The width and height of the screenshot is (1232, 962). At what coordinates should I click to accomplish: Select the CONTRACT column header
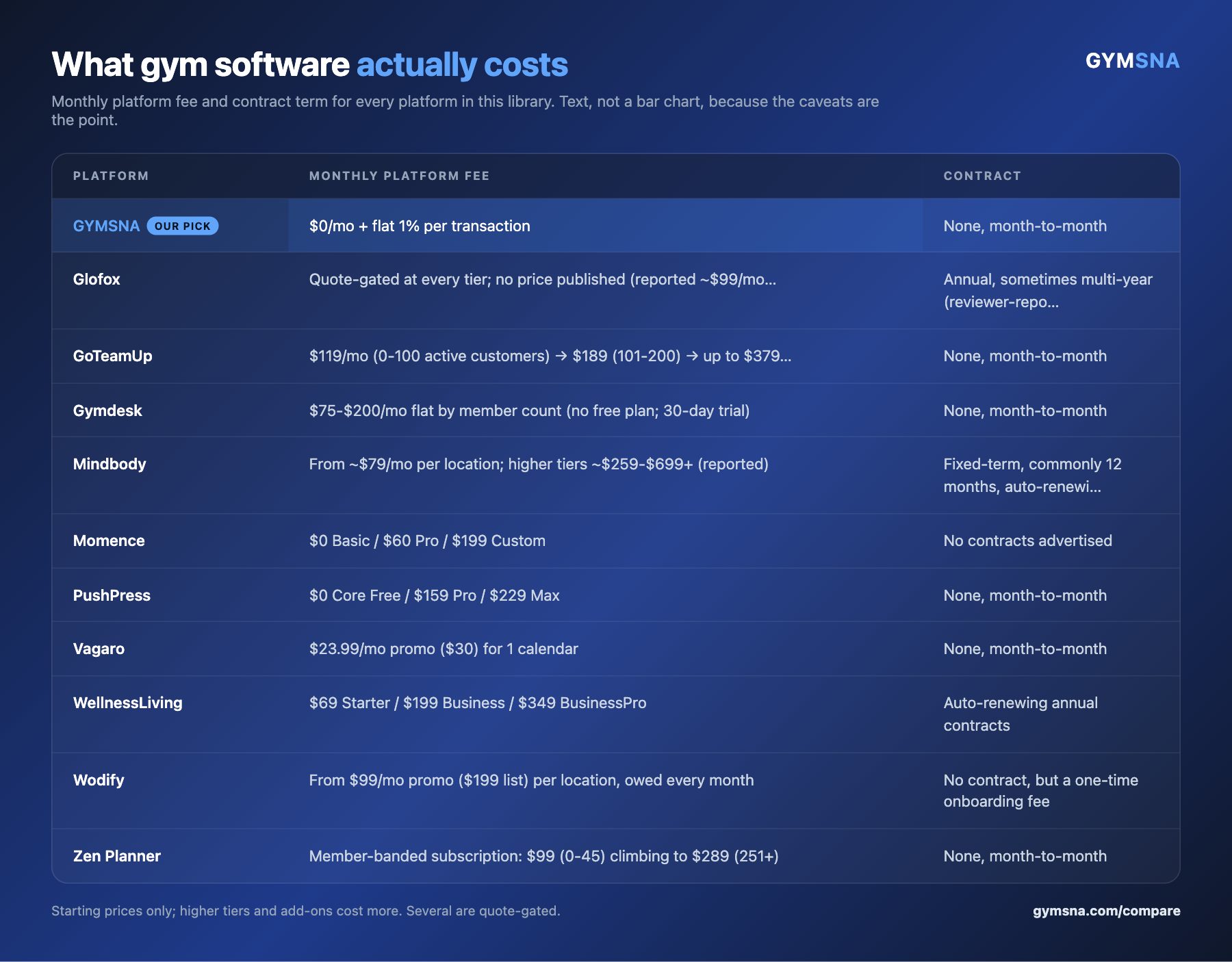(982, 176)
